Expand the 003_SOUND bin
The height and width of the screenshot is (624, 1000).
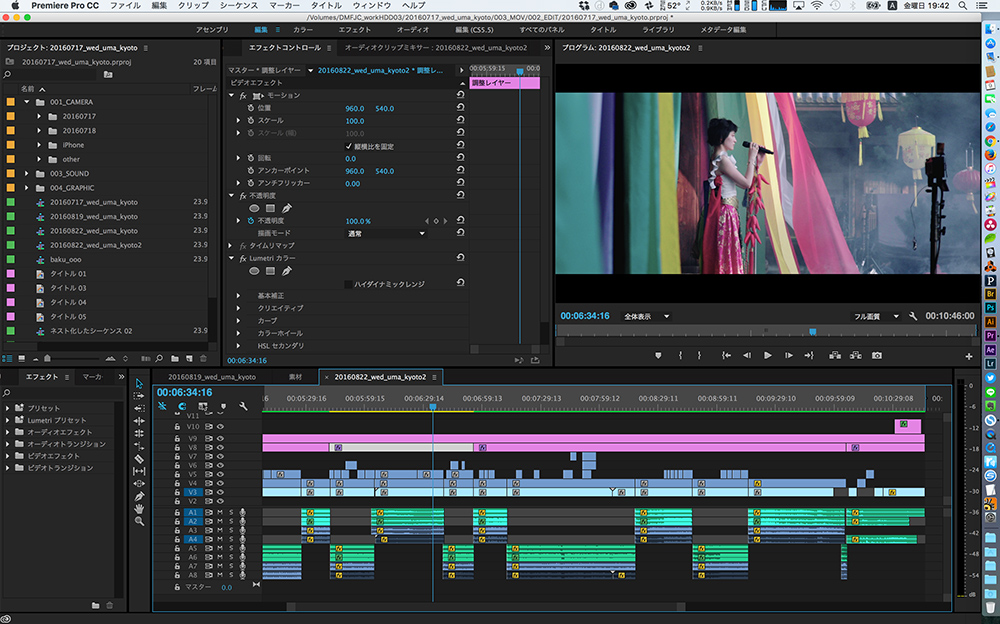pyautogui.click(x=27, y=174)
